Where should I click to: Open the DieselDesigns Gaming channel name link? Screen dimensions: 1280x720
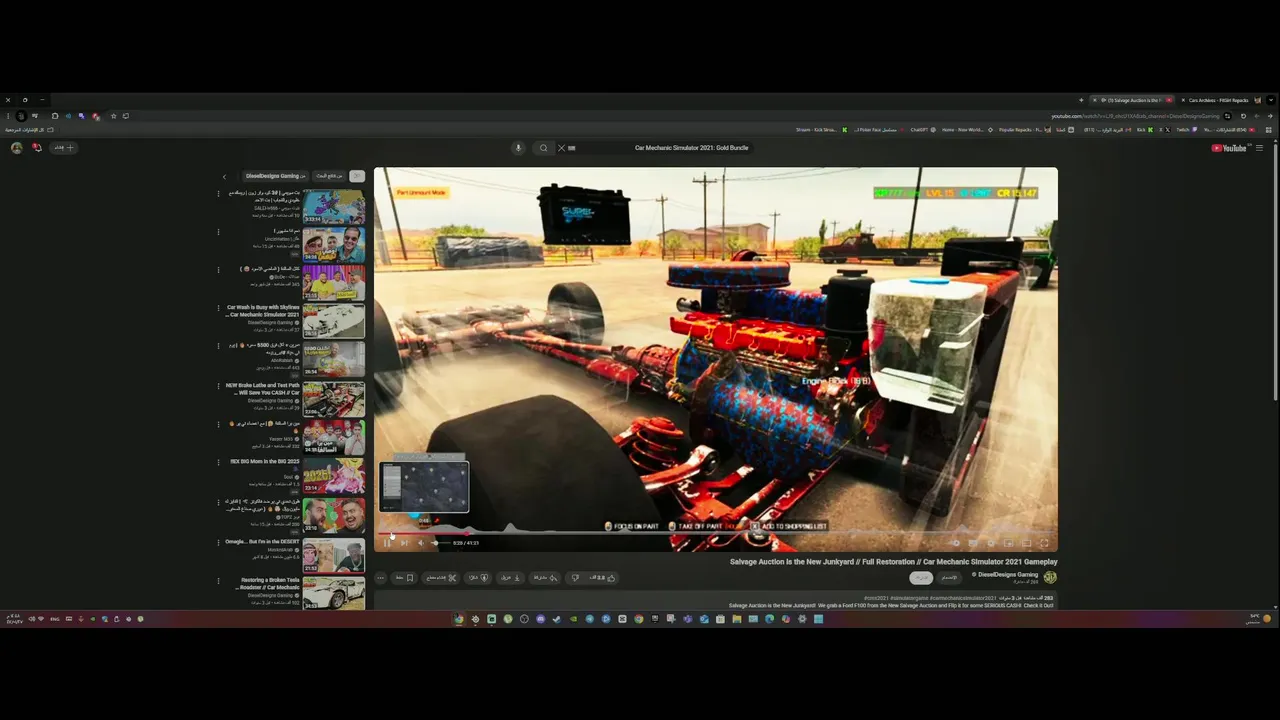tap(1007, 574)
